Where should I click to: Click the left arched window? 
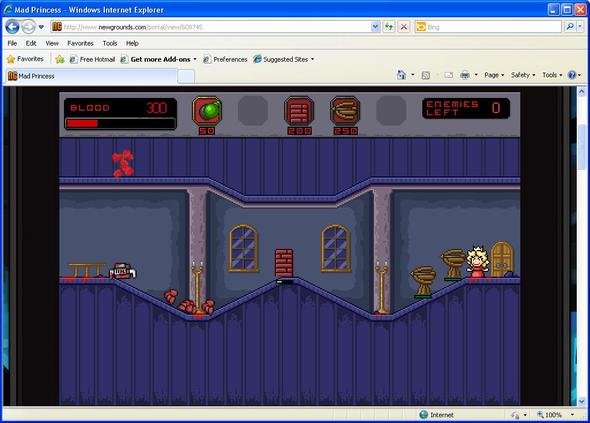pos(243,248)
